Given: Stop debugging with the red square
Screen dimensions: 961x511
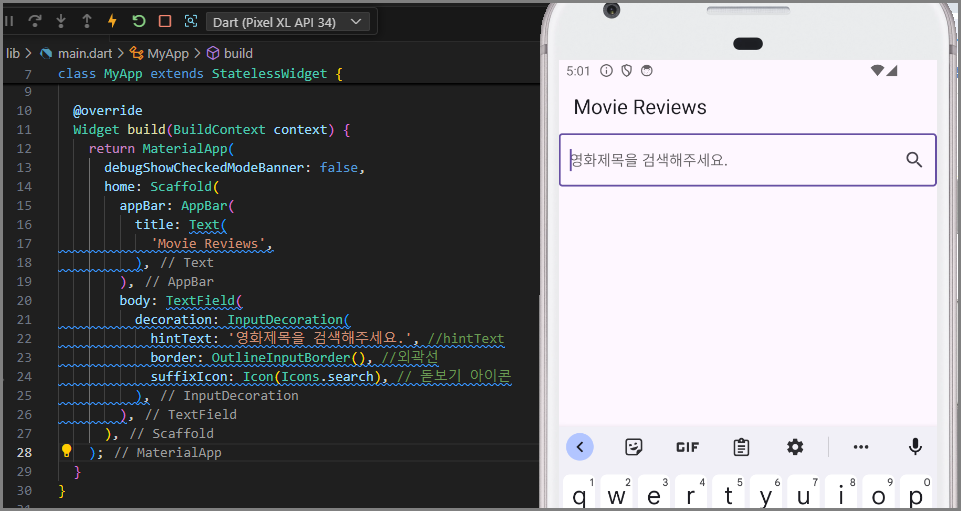Looking at the screenshot, I should (165, 21).
